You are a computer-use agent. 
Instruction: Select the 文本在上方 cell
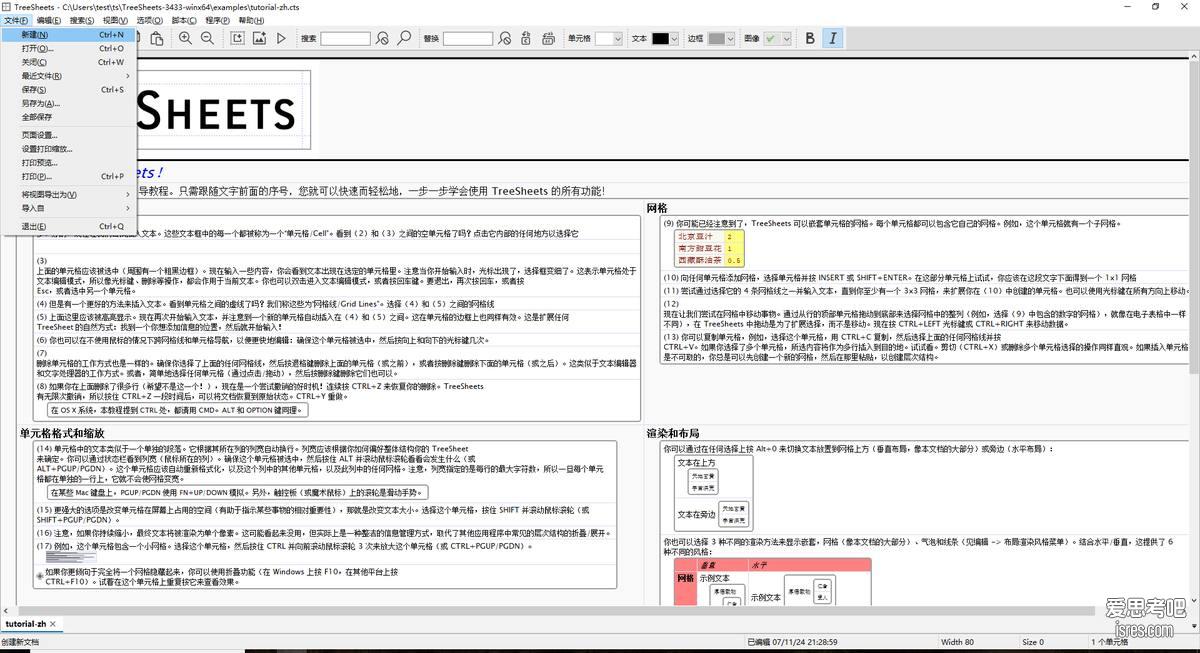point(697,462)
